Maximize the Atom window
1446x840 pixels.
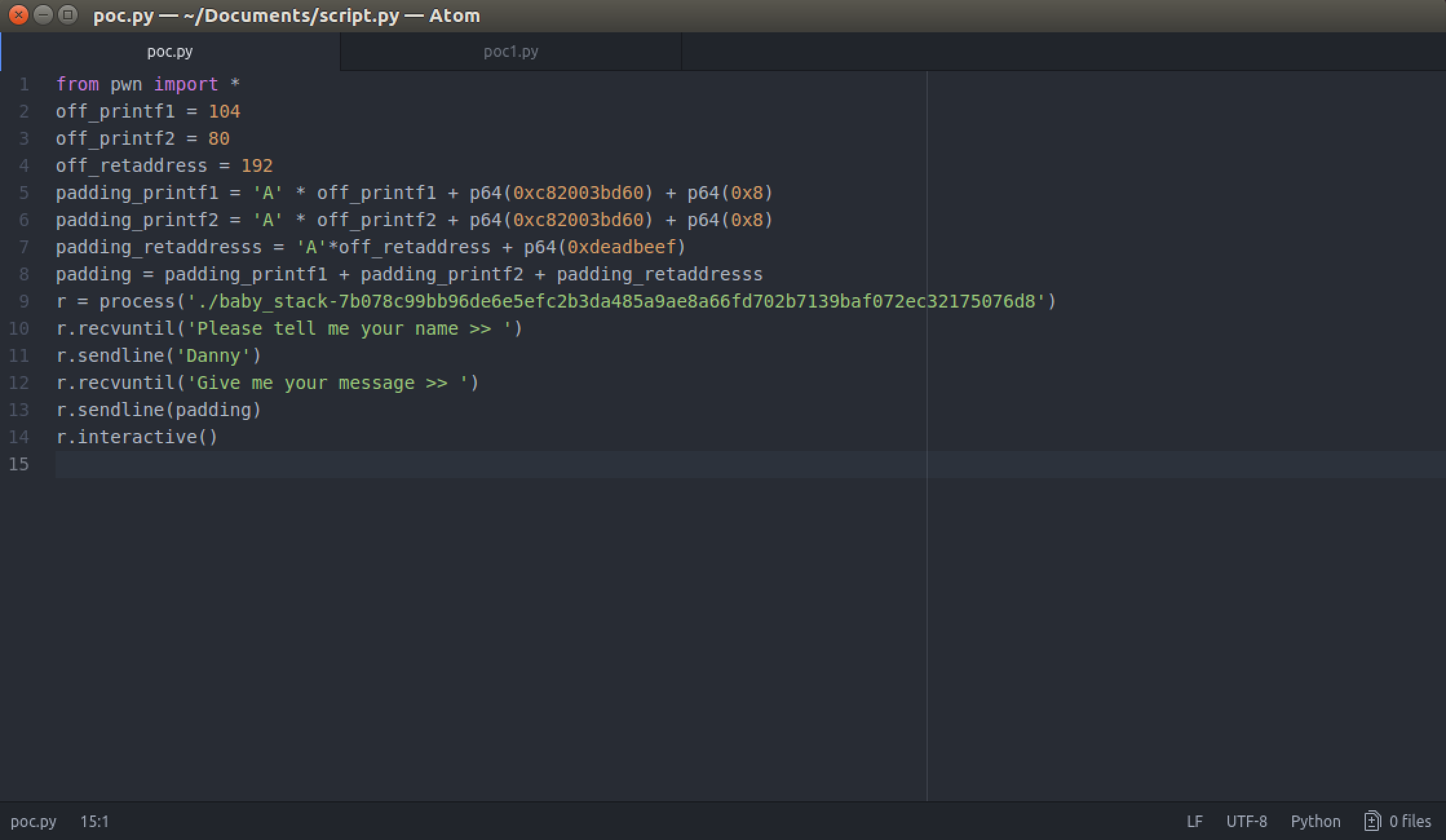click(68, 15)
